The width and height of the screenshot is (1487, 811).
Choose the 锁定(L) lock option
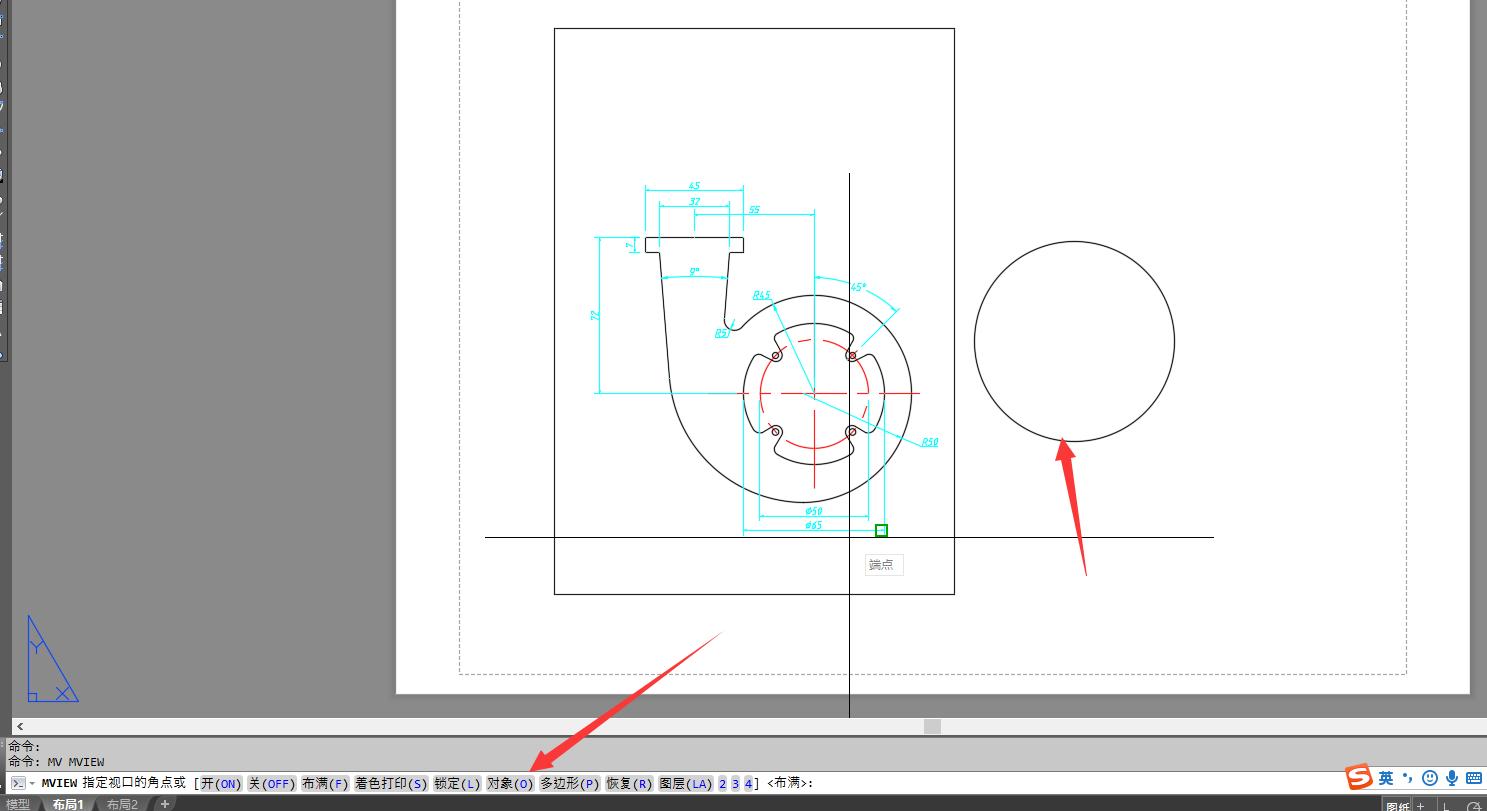pos(457,783)
